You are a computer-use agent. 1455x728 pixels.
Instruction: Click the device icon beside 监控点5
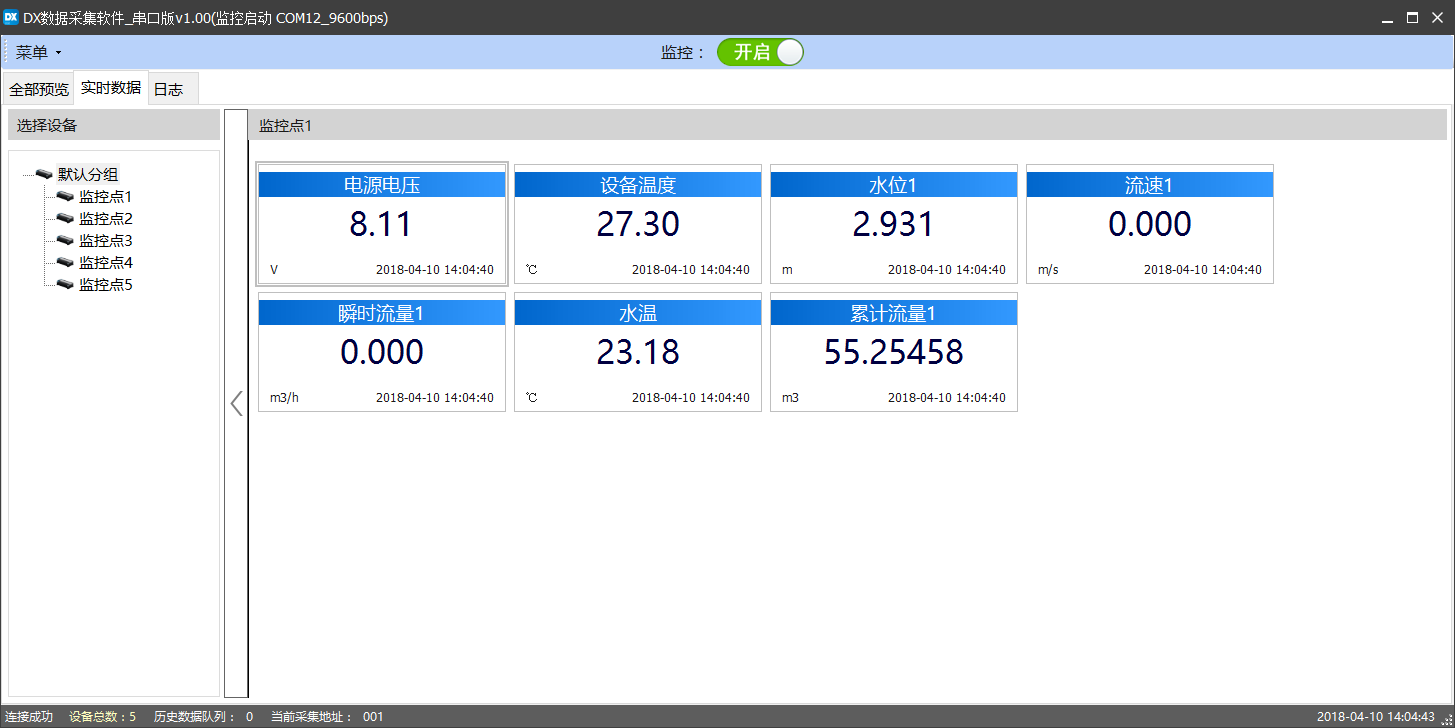[65, 284]
